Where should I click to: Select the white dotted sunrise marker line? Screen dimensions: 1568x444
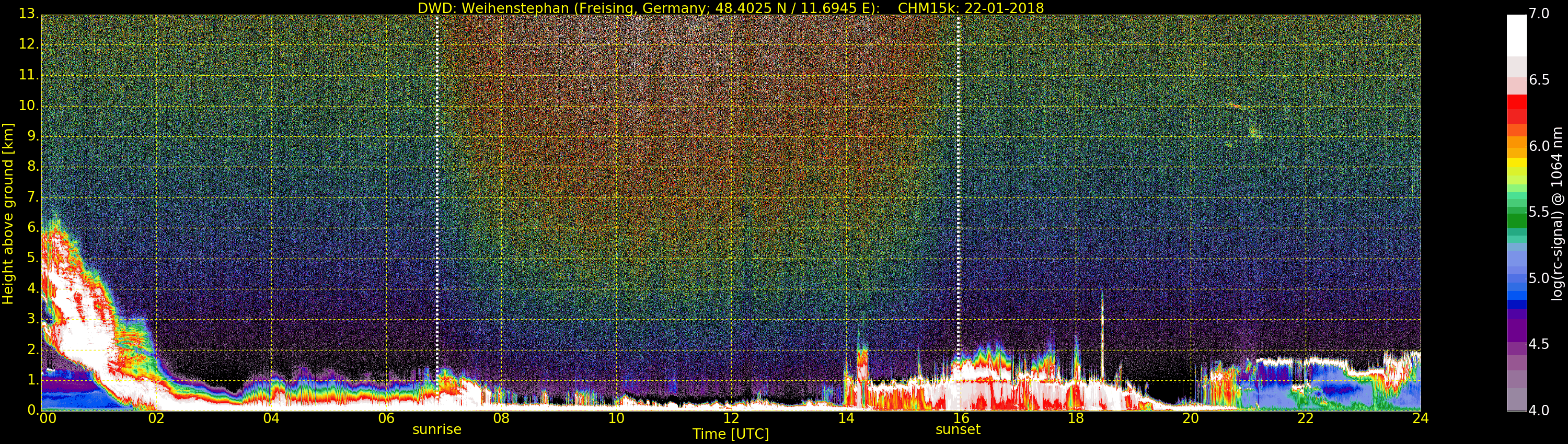point(437,213)
